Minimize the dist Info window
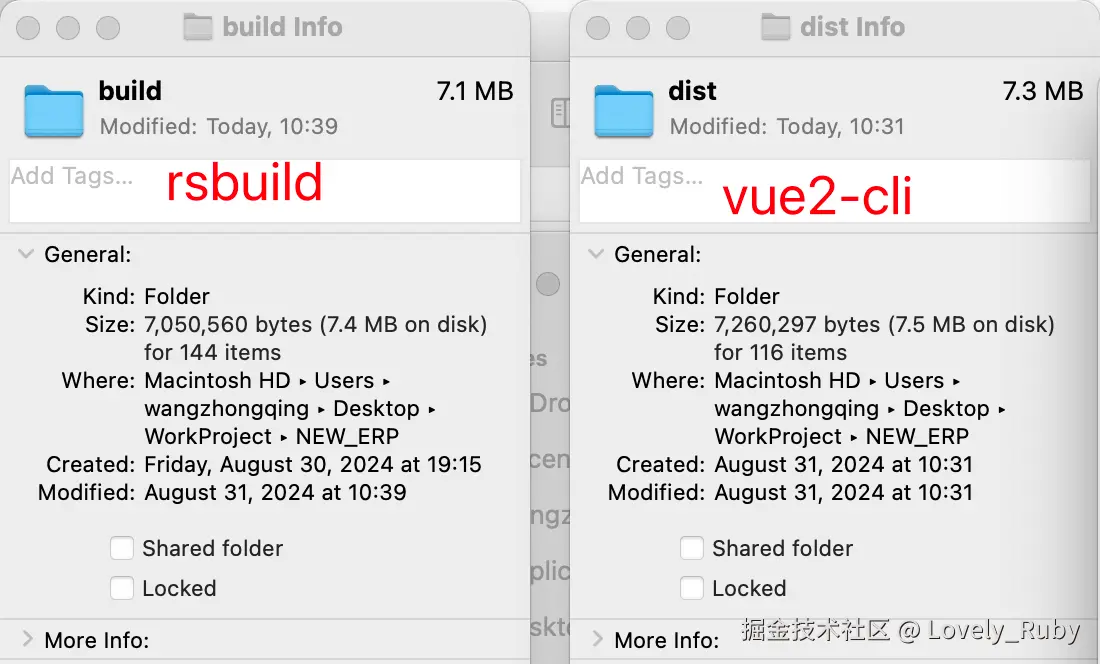The height and width of the screenshot is (664, 1100). tap(638, 28)
